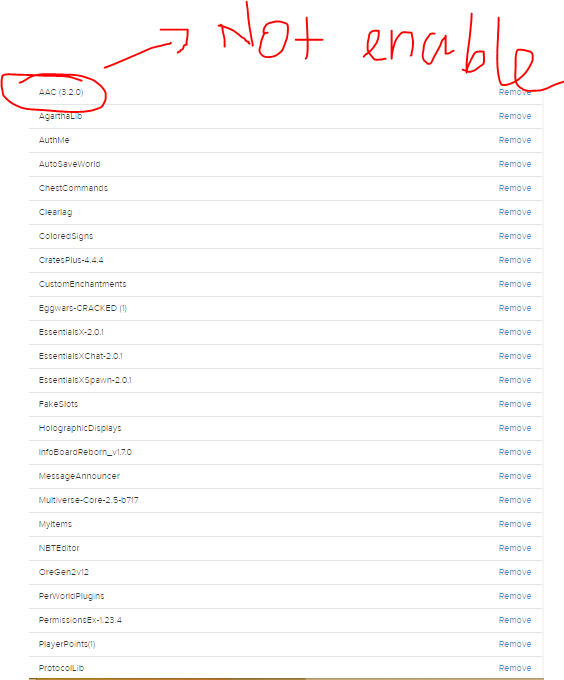564x680 pixels.
Task: Select the AAC (3.2.0) plugin name
Action: [x=61, y=92]
